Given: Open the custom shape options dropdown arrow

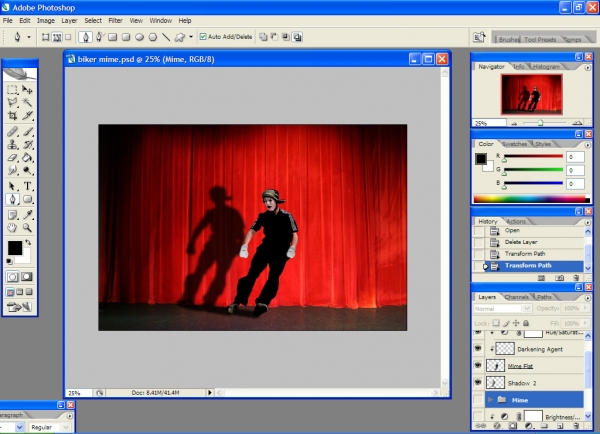Looking at the screenshot, I should tap(191, 37).
